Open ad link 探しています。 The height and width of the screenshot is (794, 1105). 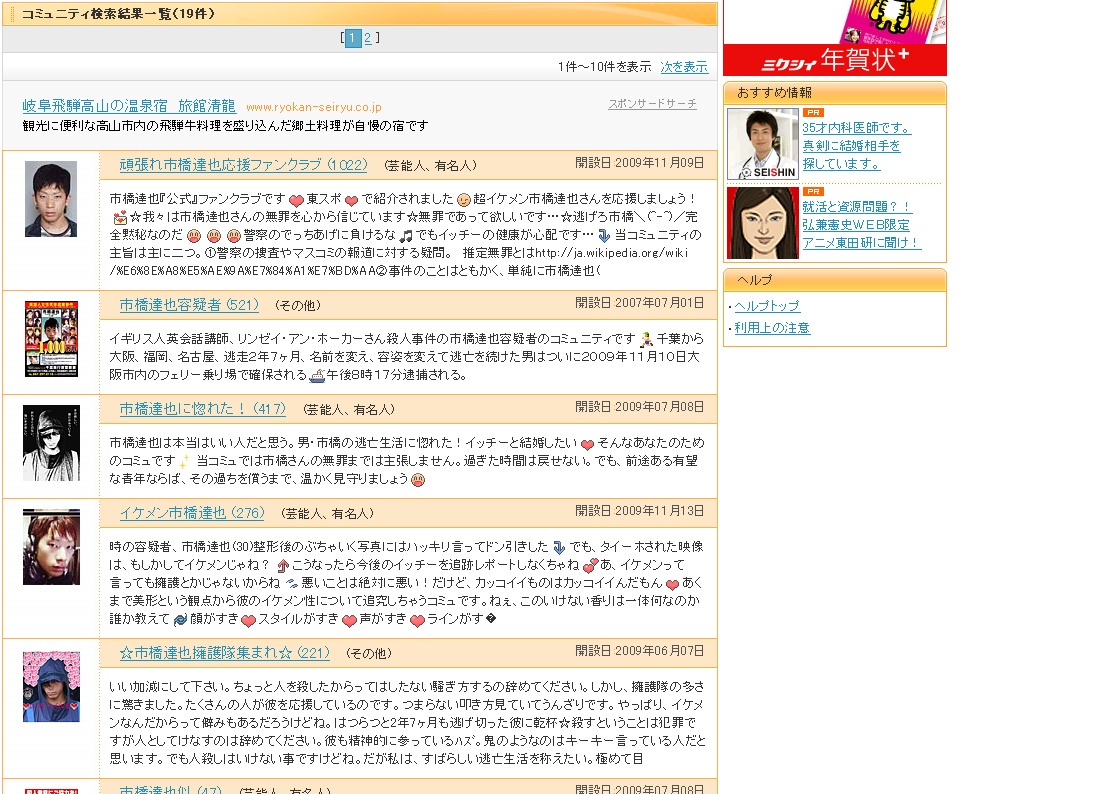[x=841, y=164]
